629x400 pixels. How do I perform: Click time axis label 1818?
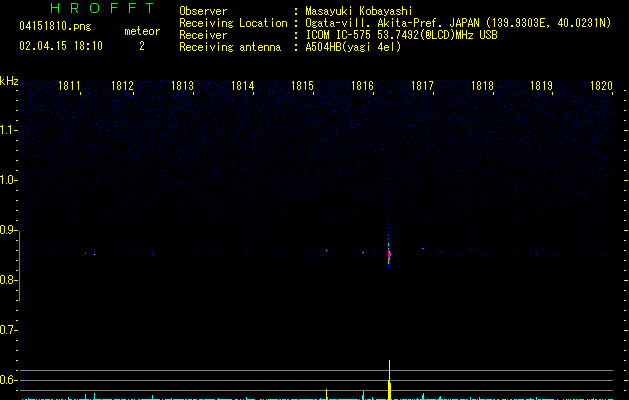click(482, 86)
